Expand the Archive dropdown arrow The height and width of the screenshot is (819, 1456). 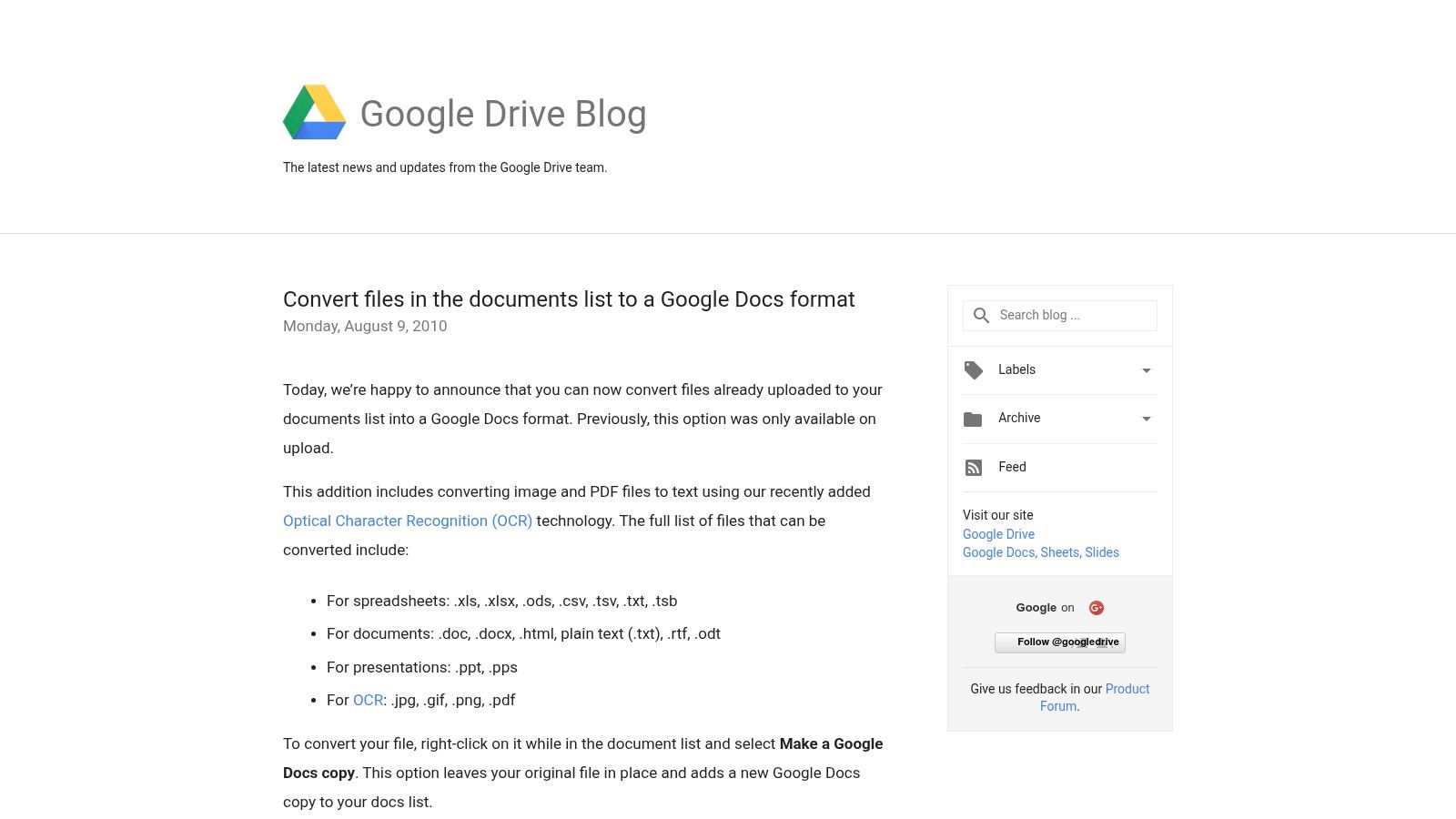[1146, 419]
